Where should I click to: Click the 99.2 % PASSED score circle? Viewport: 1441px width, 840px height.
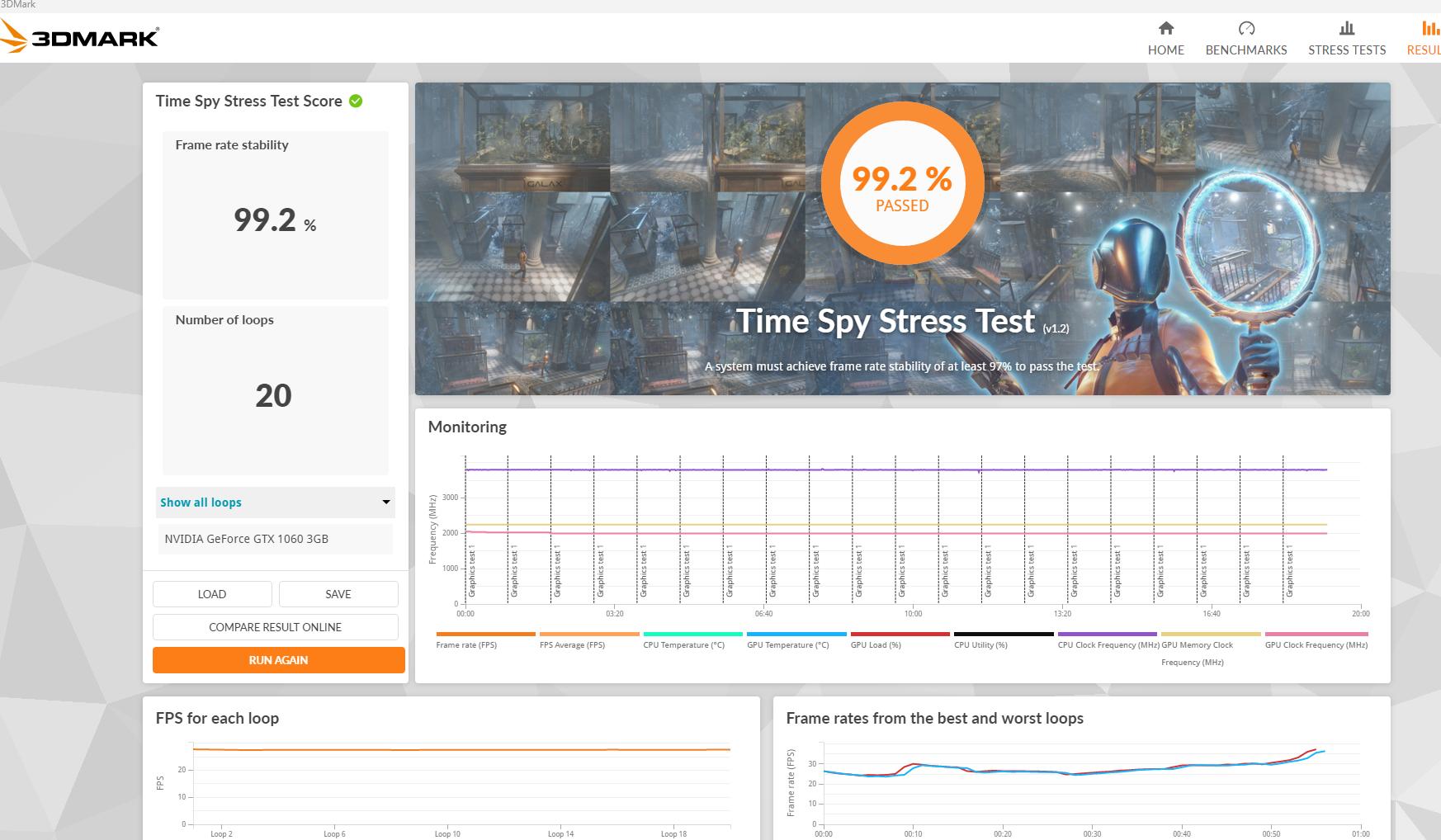[x=902, y=185]
